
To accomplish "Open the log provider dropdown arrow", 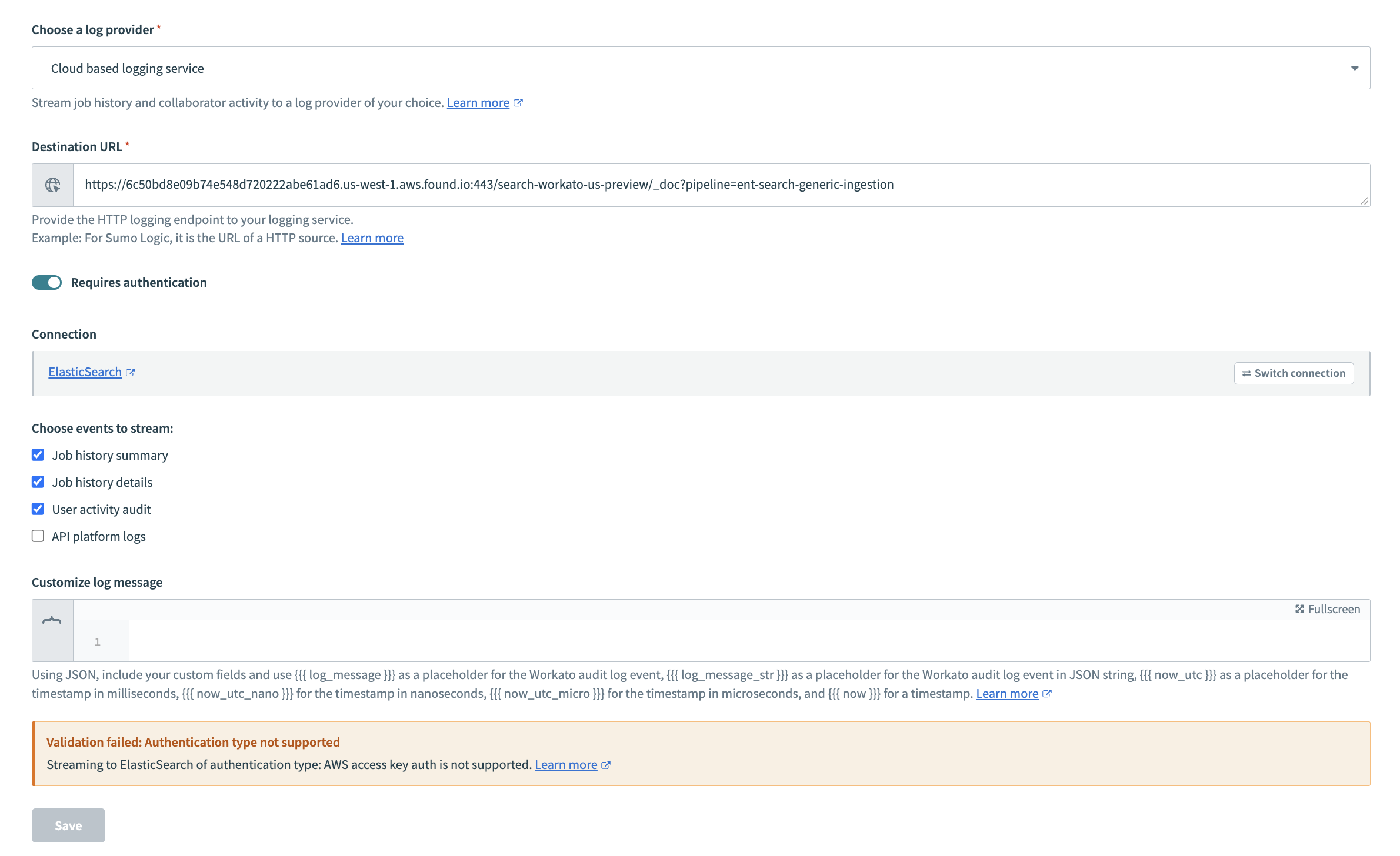I will [x=1354, y=69].
